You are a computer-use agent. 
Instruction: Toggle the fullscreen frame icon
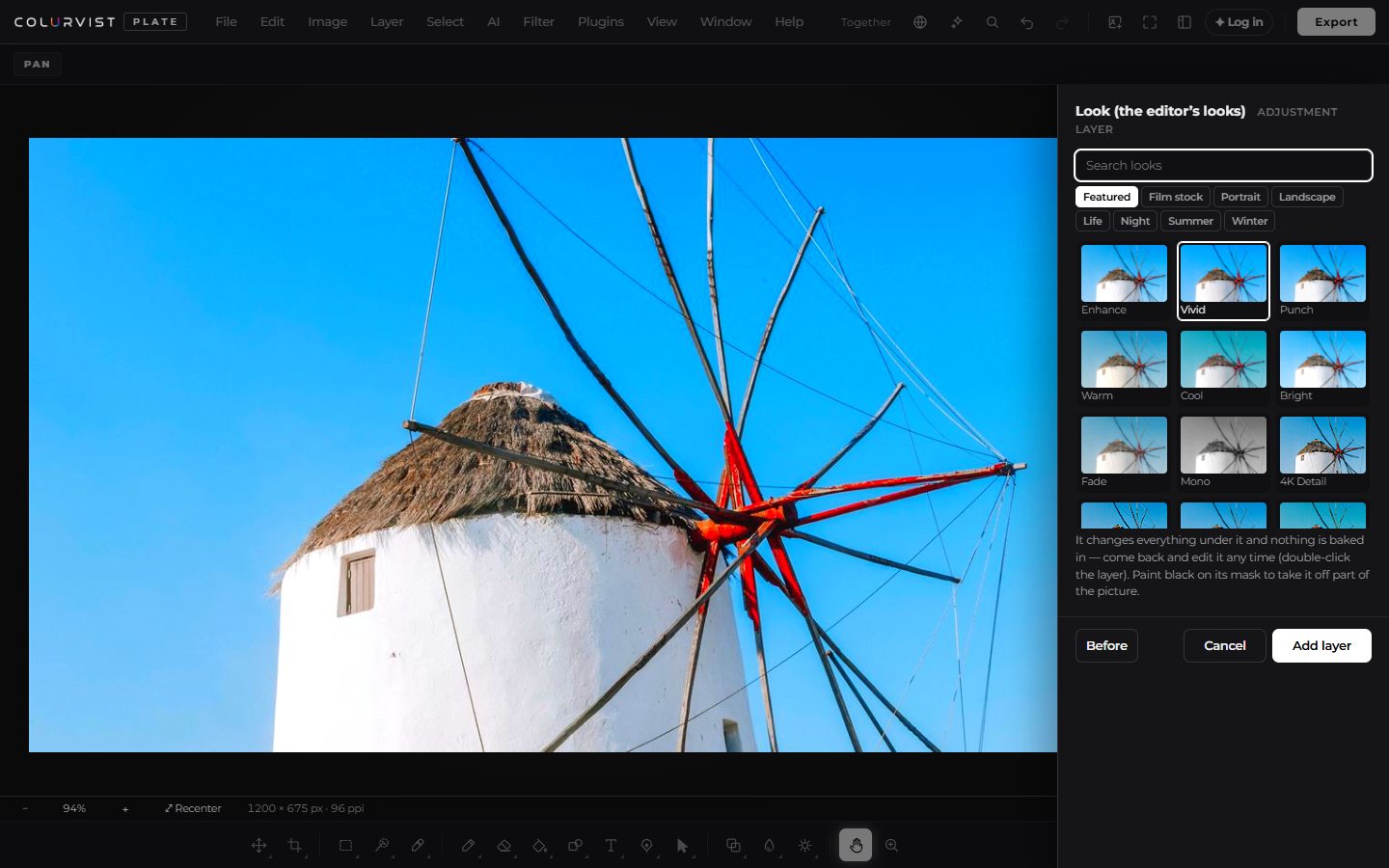click(x=1150, y=22)
